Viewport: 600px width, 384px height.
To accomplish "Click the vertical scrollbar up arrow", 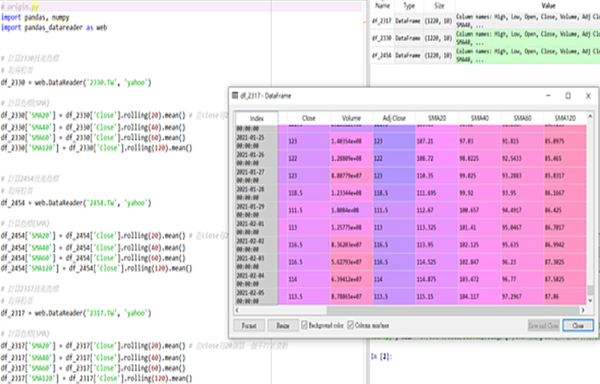I will [x=590, y=116].
